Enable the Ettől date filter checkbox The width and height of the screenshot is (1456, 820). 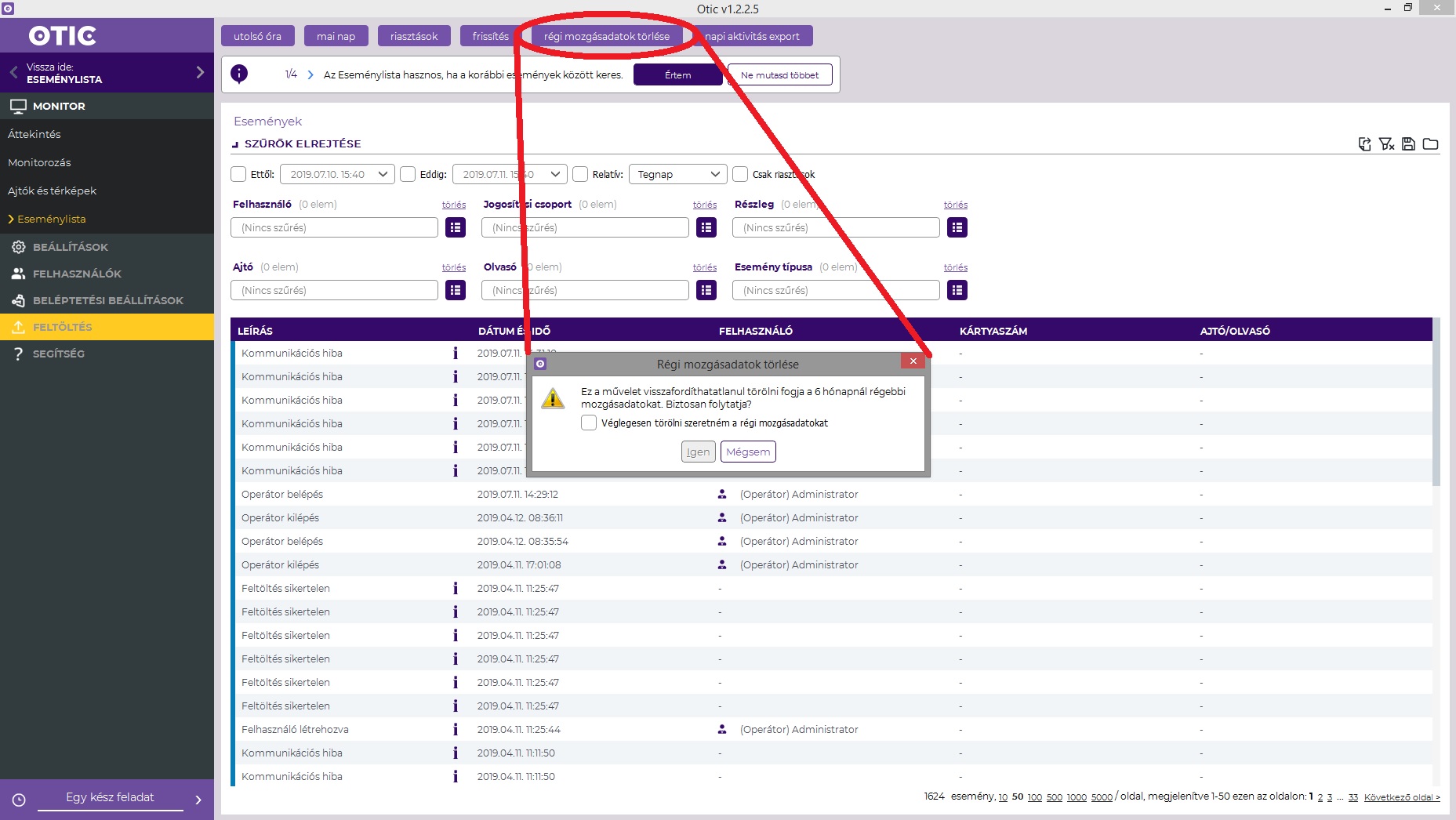pos(238,174)
